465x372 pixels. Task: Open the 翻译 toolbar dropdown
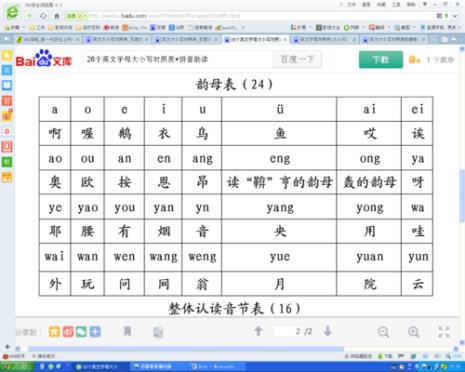point(380,27)
